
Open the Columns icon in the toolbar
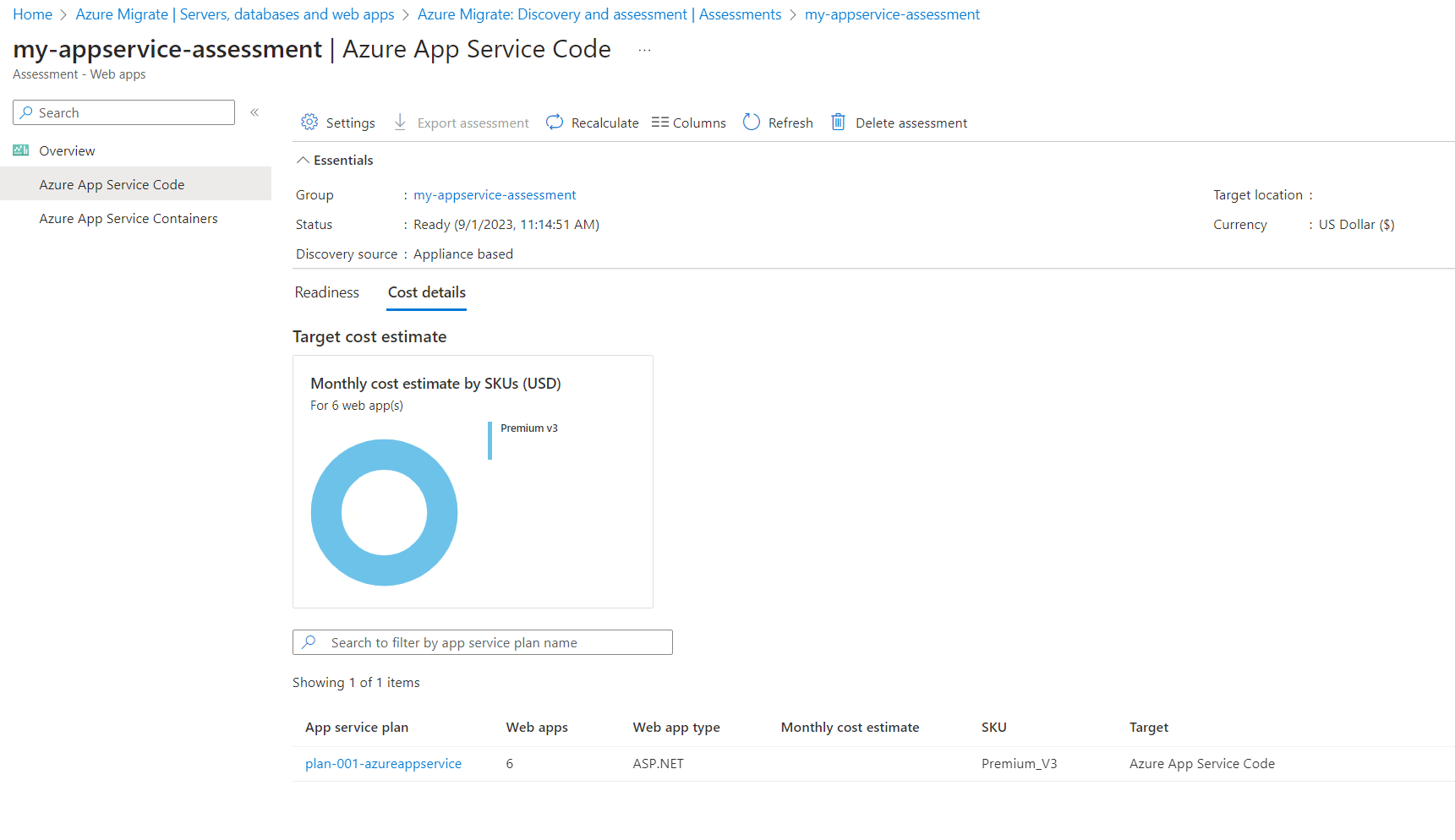660,122
